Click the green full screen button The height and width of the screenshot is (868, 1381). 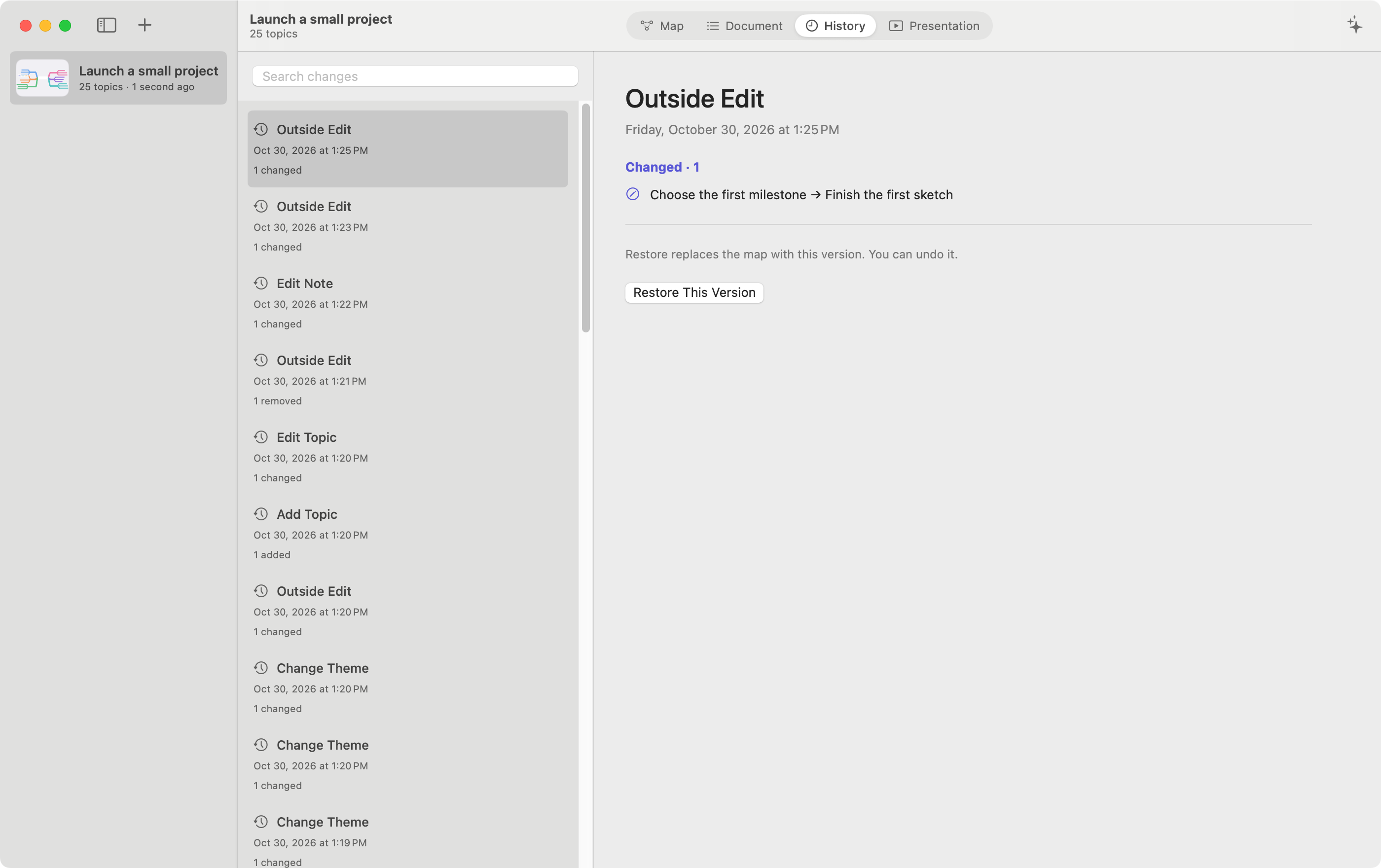66,26
